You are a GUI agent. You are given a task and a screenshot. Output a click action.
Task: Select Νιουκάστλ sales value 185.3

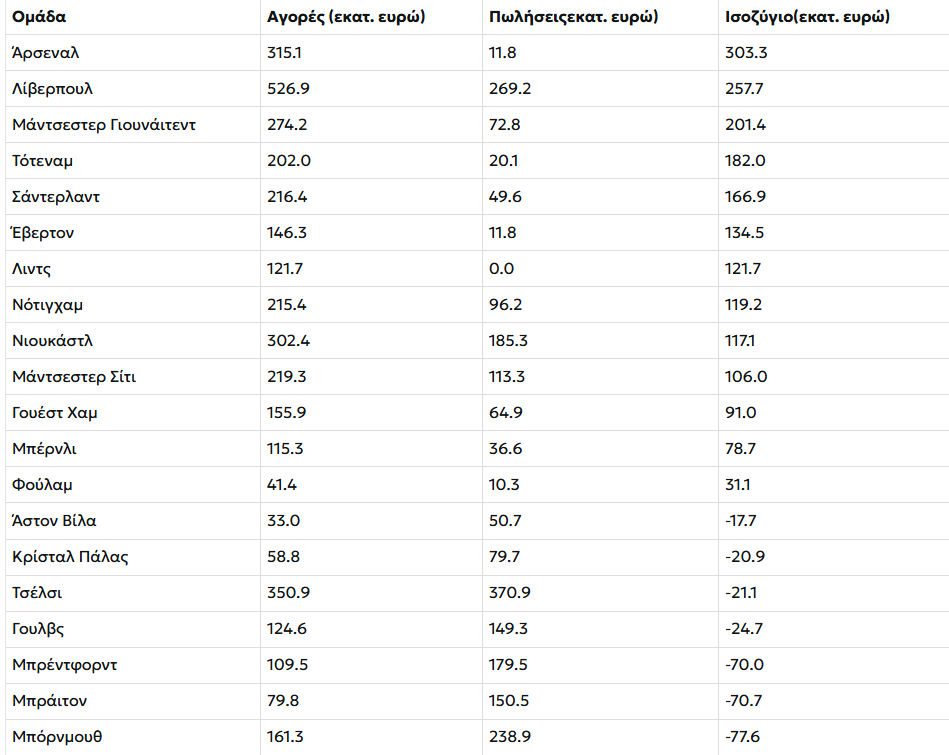tap(508, 341)
